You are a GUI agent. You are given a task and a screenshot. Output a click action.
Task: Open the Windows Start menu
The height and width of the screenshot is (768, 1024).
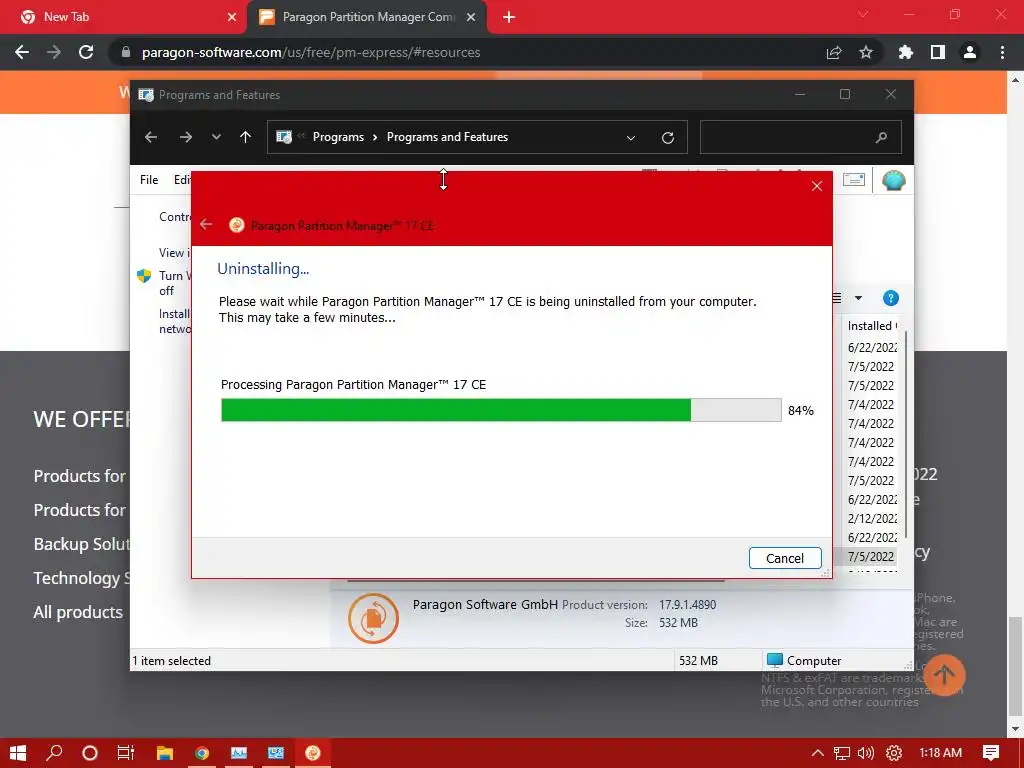point(18,753)
